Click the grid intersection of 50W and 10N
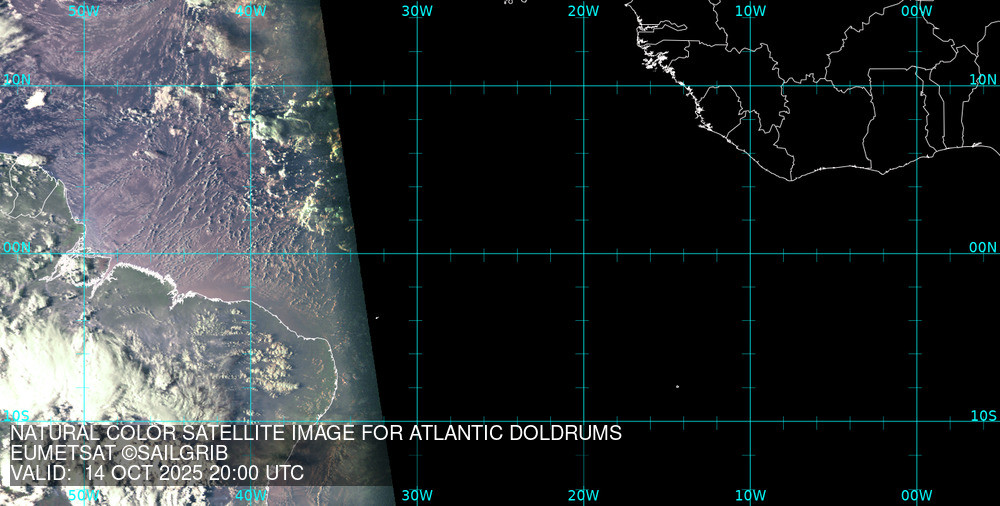Screen dimensions: 1000x506 click(x=85, y=86)
